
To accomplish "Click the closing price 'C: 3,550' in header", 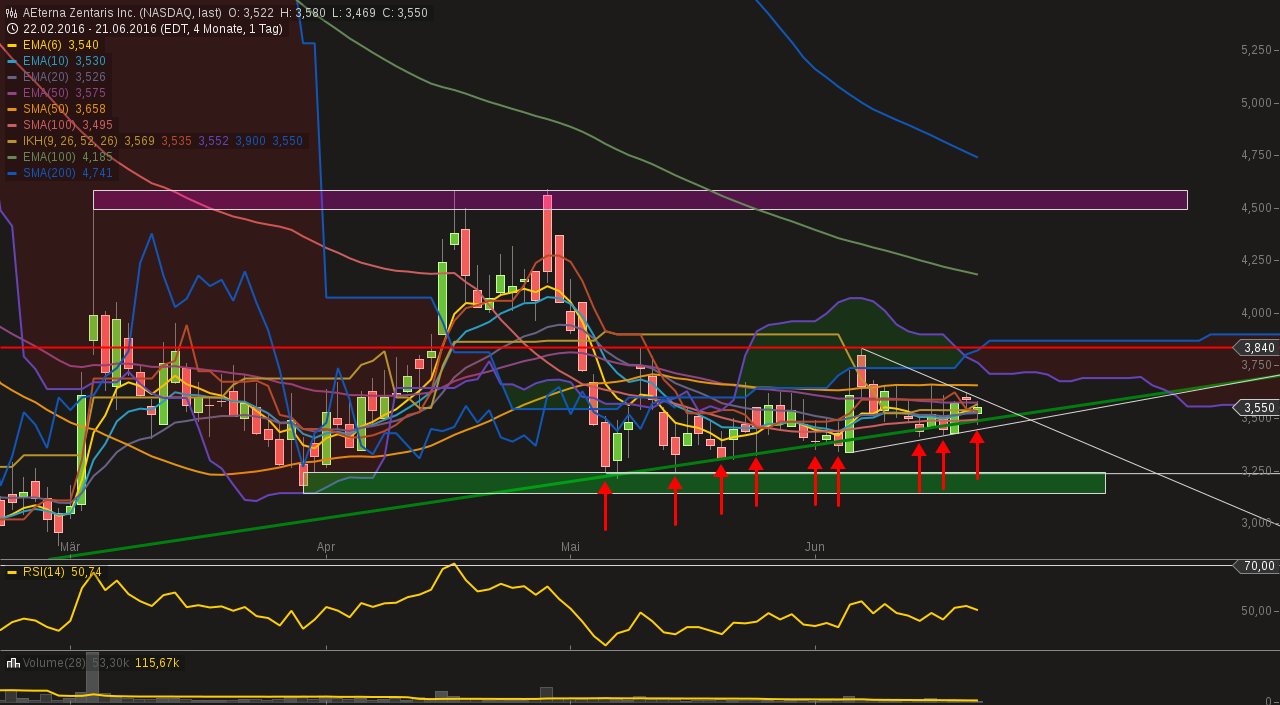I will [x=404, y=13].
